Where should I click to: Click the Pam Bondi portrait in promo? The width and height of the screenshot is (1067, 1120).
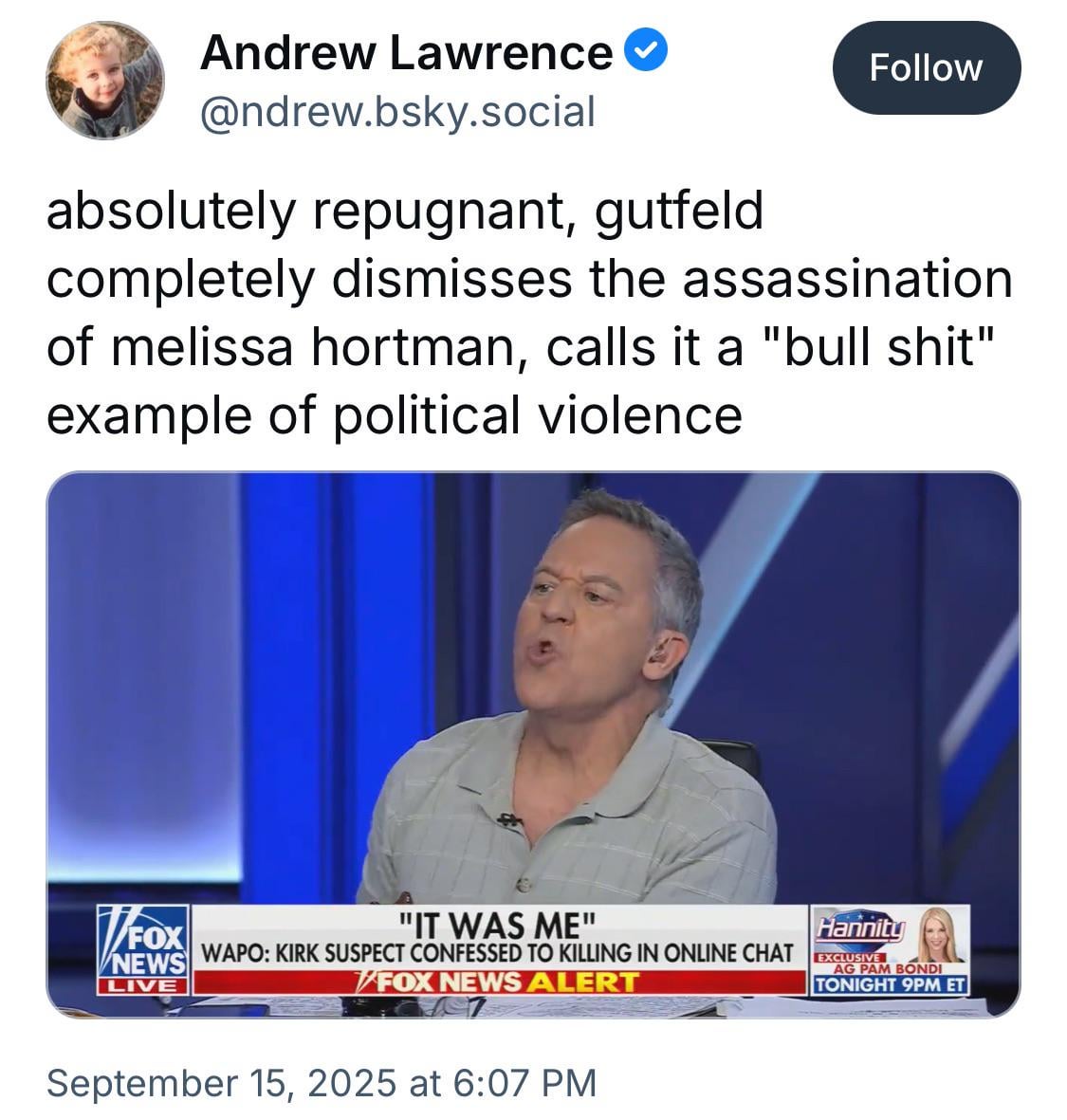pos(941,935)
